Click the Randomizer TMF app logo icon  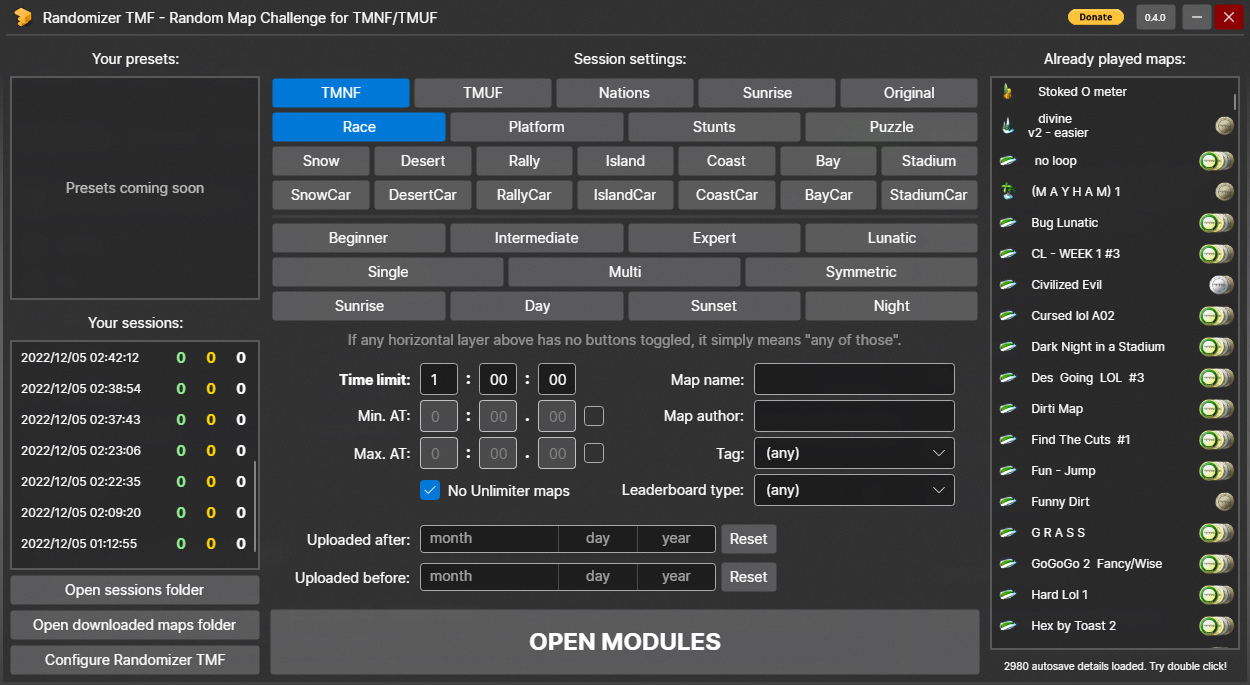point(21,17)
